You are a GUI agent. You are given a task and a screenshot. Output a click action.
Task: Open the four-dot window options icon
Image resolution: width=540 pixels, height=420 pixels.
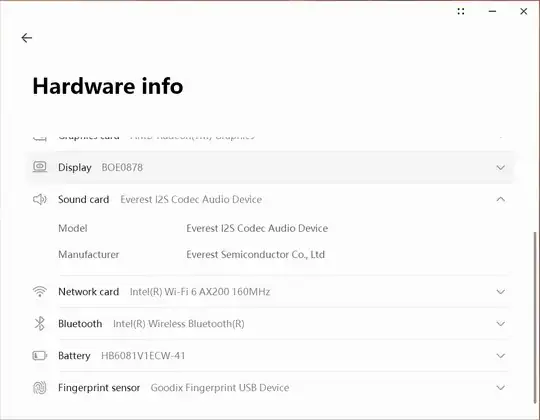click(461, 11)
